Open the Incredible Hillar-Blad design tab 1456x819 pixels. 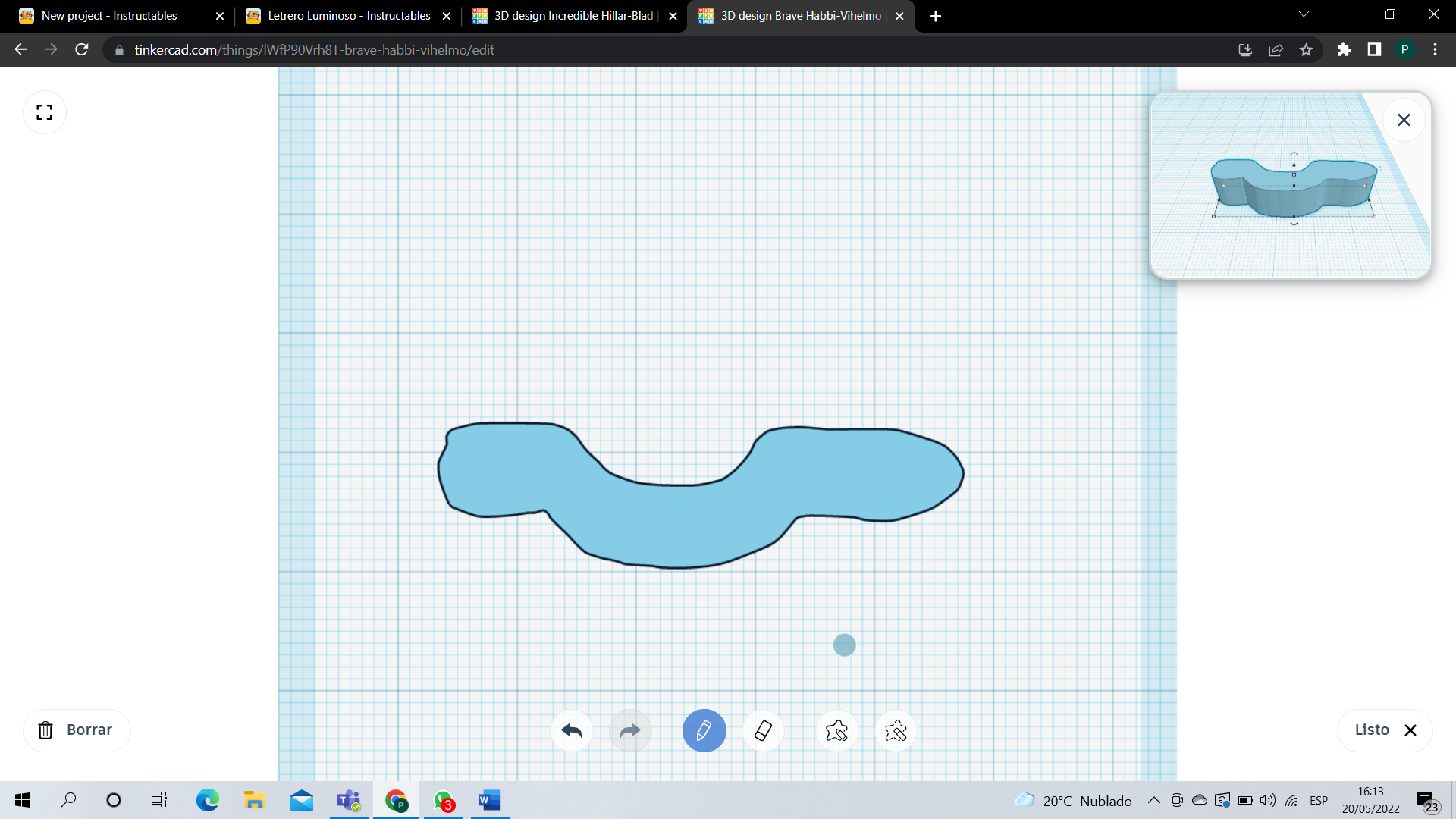coord(573,16)
